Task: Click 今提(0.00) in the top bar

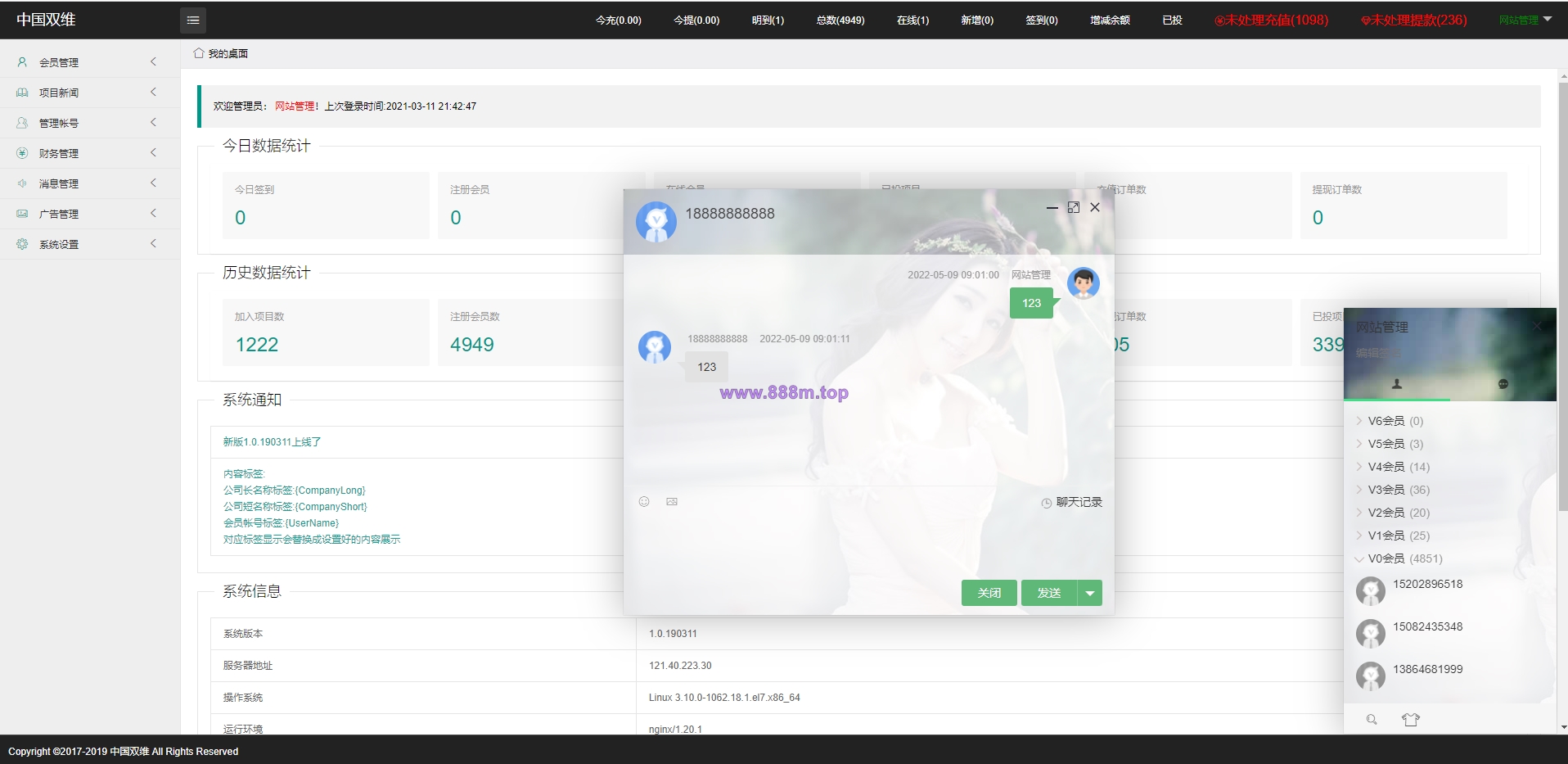Action: coord(696,20)
